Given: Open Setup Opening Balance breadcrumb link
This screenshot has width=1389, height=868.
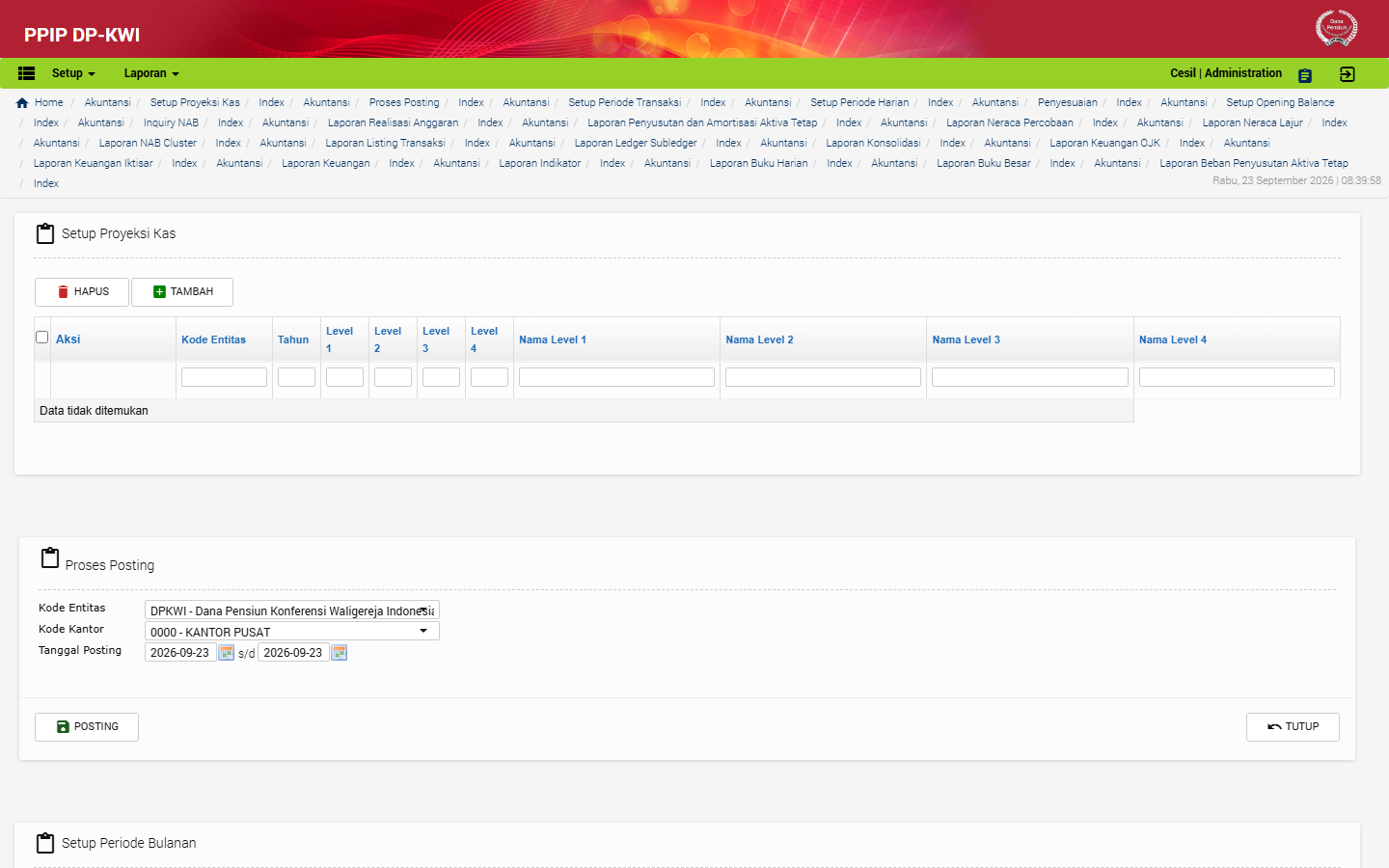Looking at the screenshot, I should point(1280,102).
